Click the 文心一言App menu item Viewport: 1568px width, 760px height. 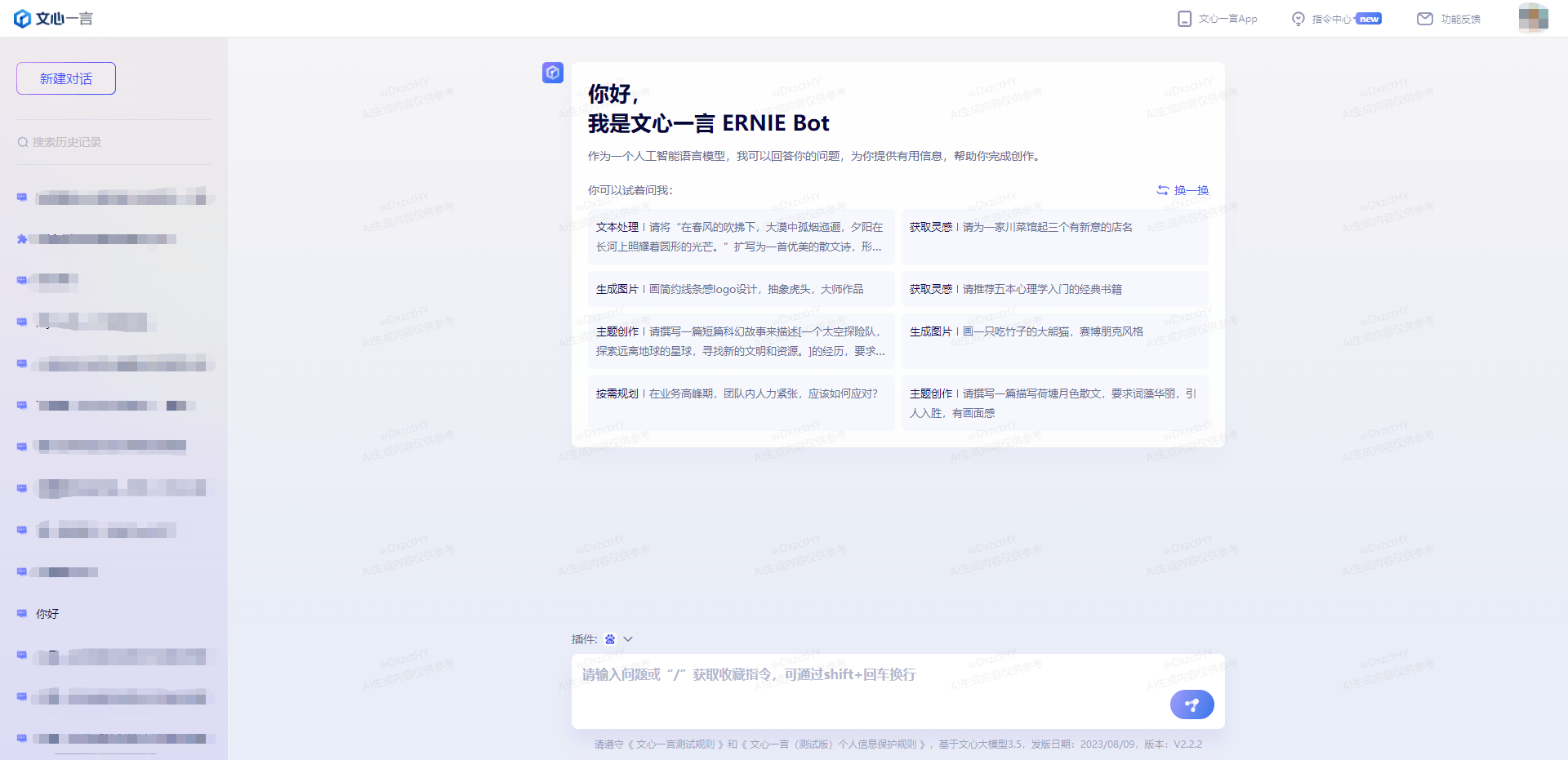[1227, 18]
